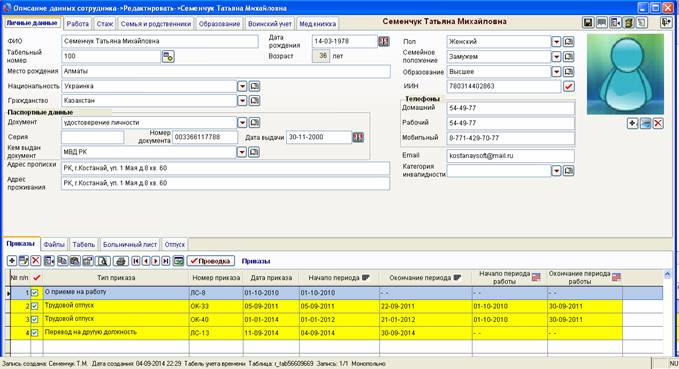This screenshot has height=369, width=679.
Task: Open the Отпуск tab
Action: coord(175,244)
